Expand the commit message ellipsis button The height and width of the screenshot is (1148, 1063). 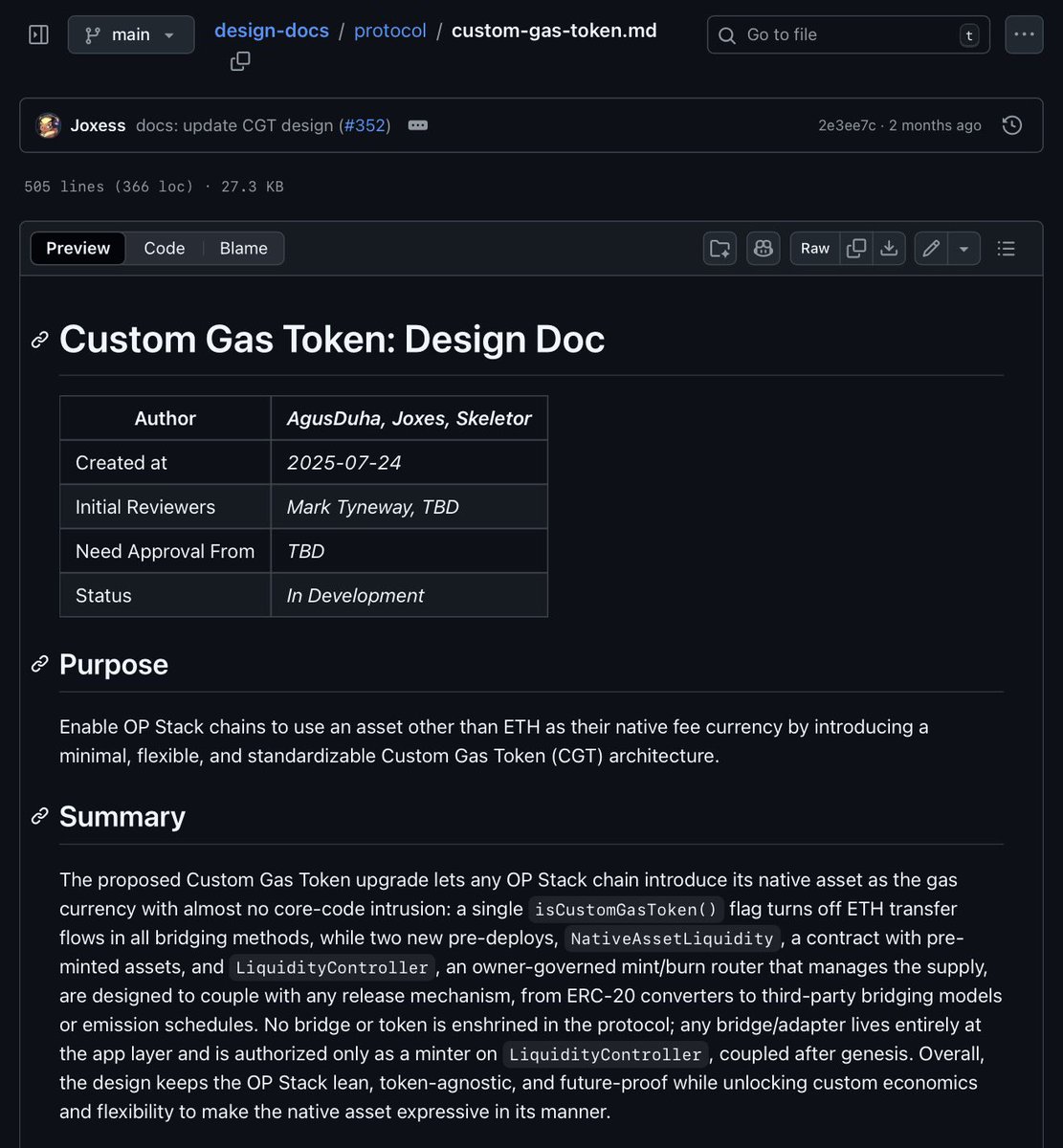pos(417,125)
